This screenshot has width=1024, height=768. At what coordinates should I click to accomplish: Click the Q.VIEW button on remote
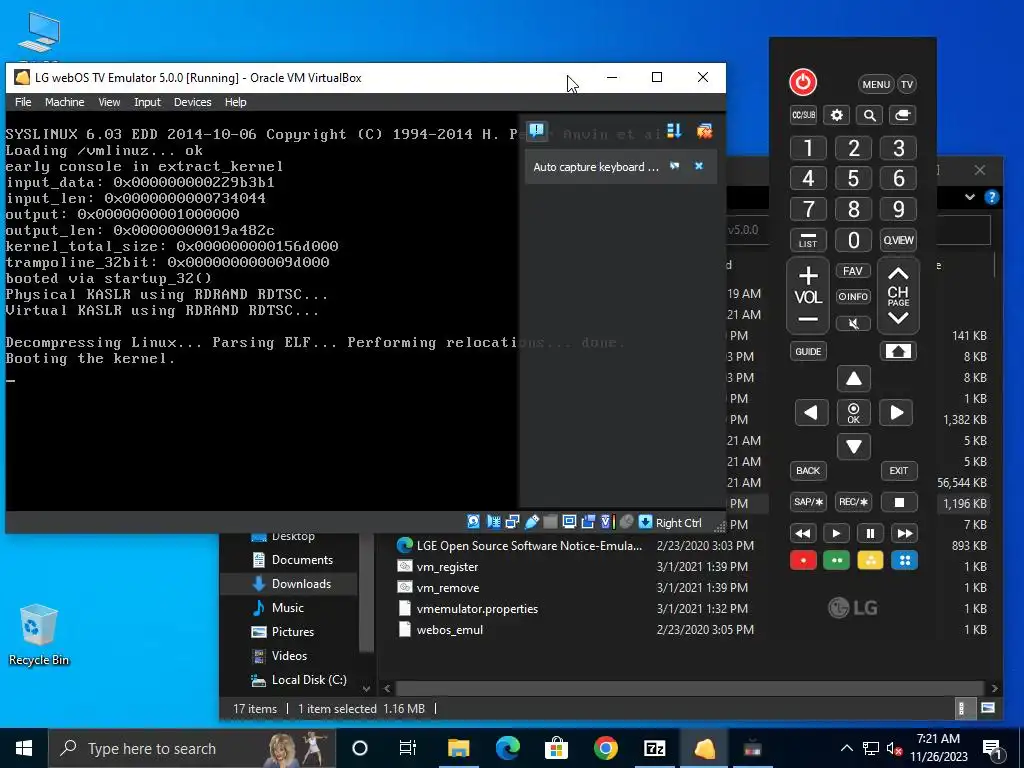899,240
